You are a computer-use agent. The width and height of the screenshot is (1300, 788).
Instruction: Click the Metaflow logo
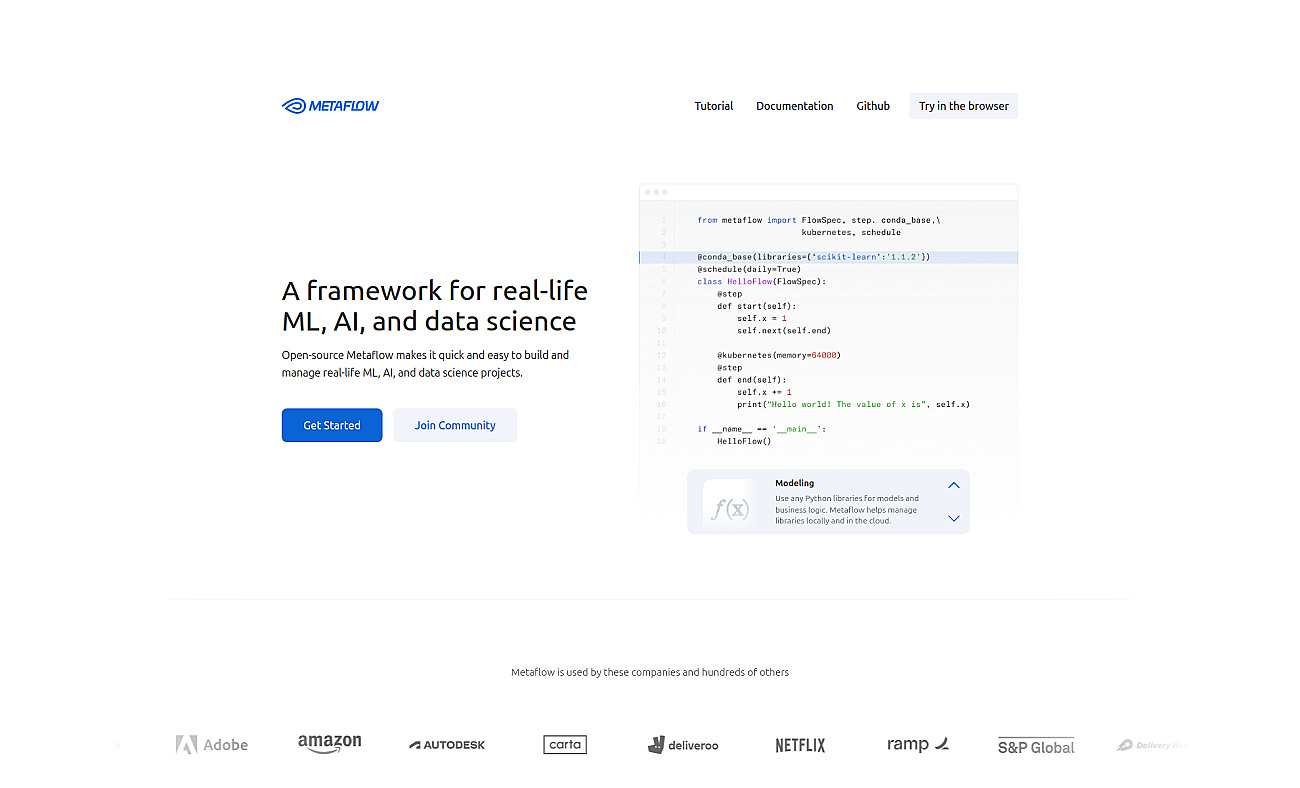(330, 106)
